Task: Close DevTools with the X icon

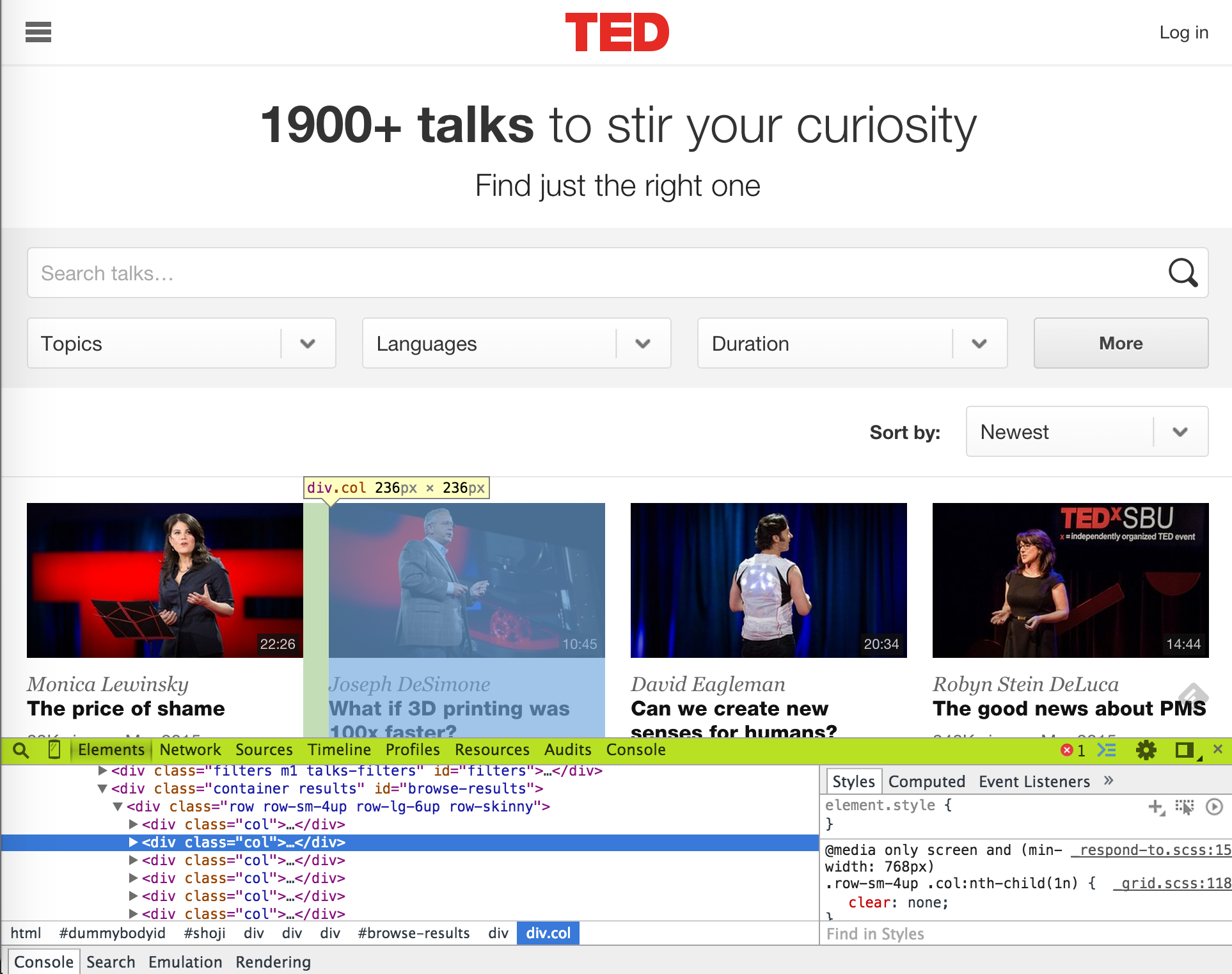Action: (1218, 749)
